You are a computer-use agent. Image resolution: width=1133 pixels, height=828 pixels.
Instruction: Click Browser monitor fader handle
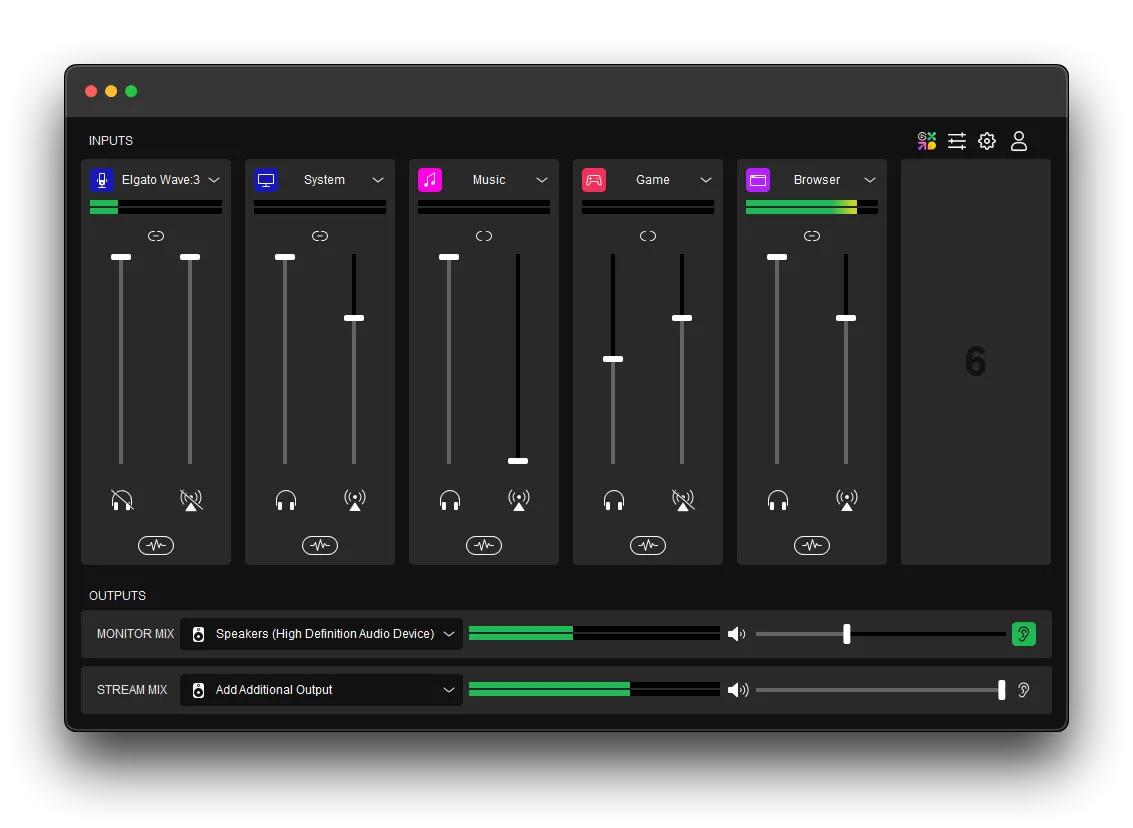[777, 257]
